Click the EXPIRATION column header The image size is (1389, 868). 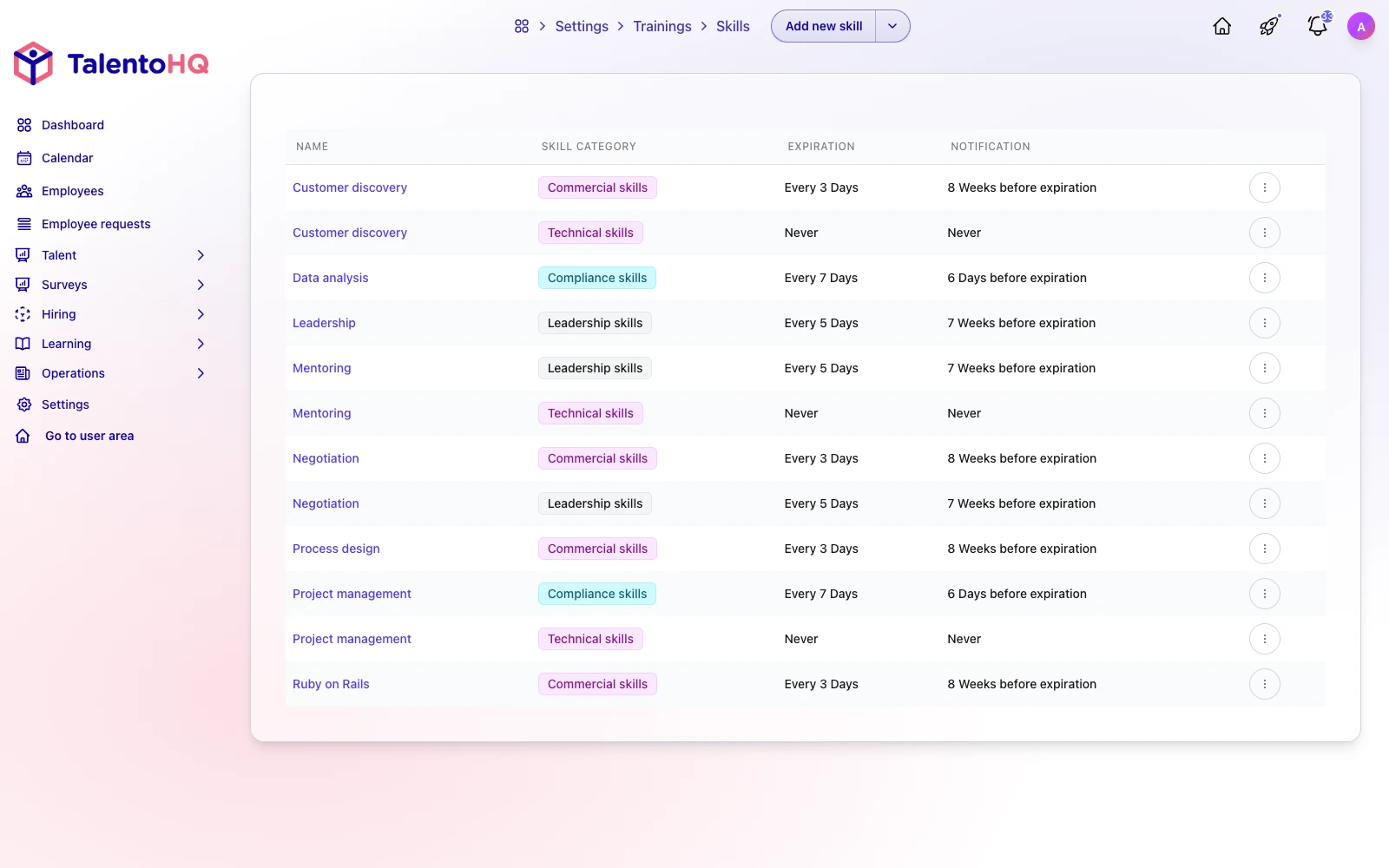coord(821,147)
